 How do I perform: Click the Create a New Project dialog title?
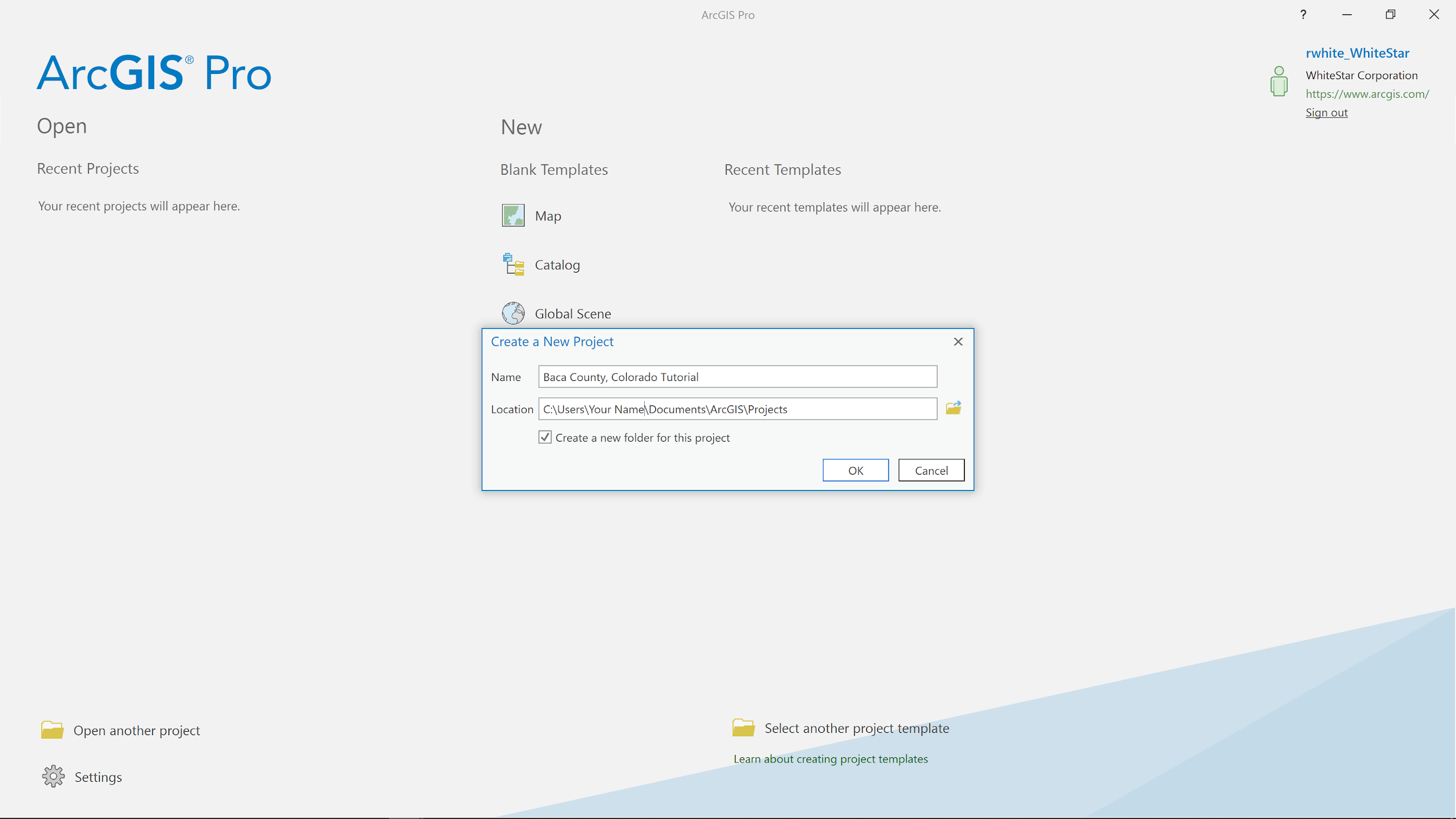click(x=552, y=342)
